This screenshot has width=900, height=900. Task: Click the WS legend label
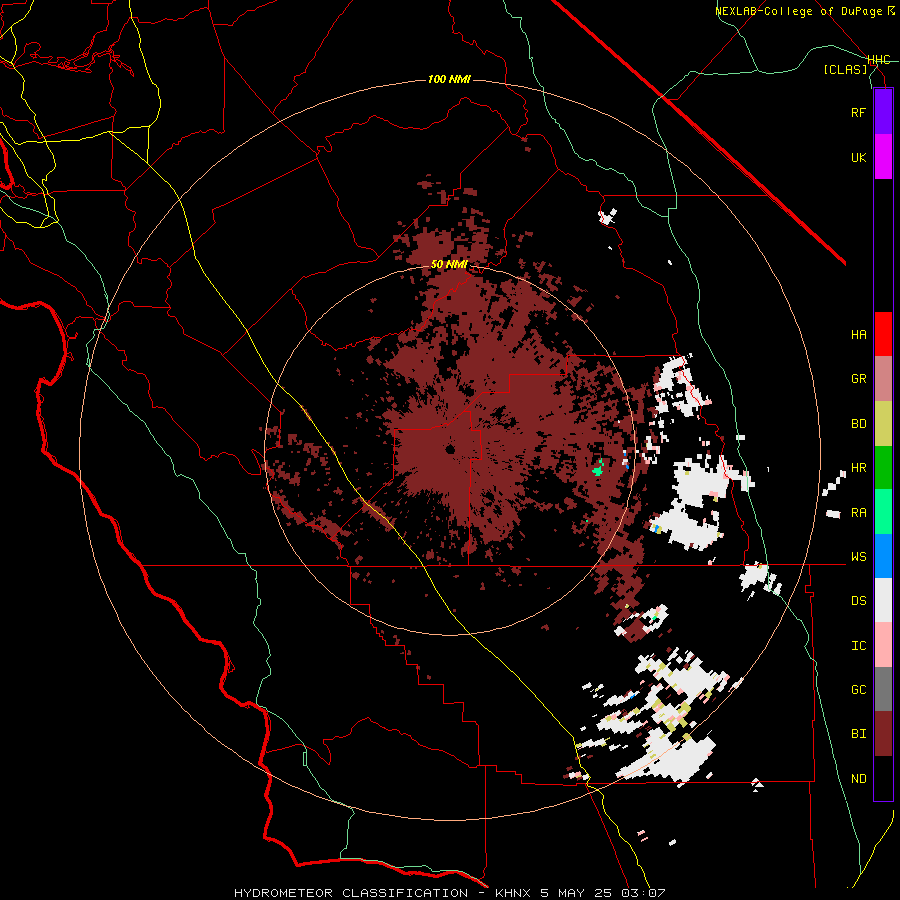click(x=858, y=557)
